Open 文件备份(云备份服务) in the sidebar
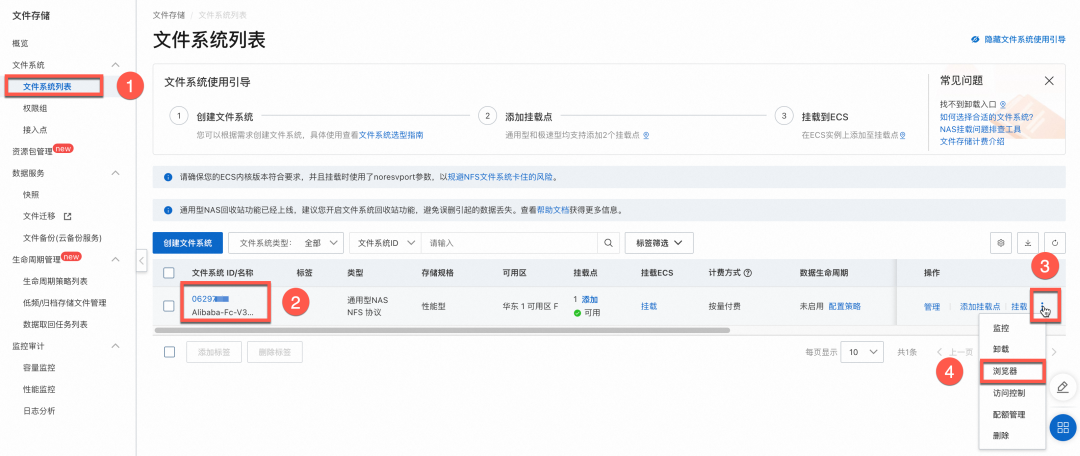1080x456 pixels. pyautogui.click(x=63, y=238)
